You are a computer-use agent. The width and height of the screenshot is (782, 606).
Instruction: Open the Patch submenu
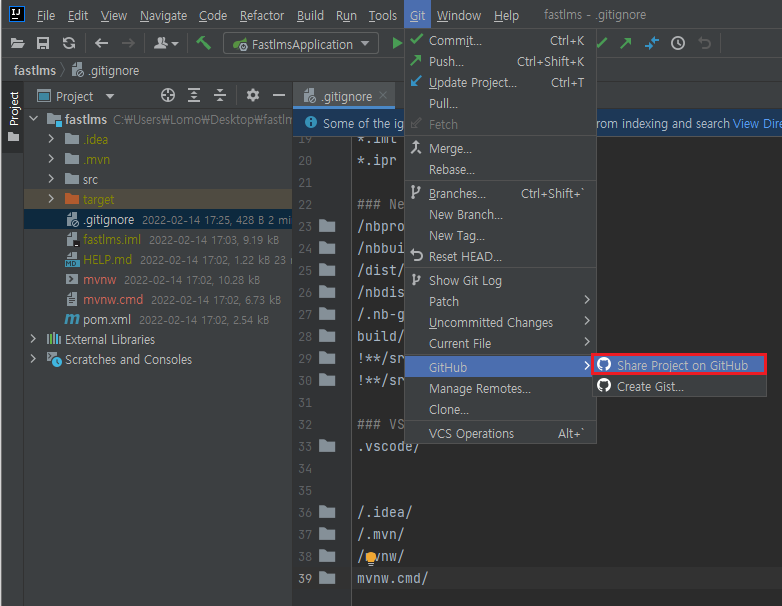pos(500,302)
